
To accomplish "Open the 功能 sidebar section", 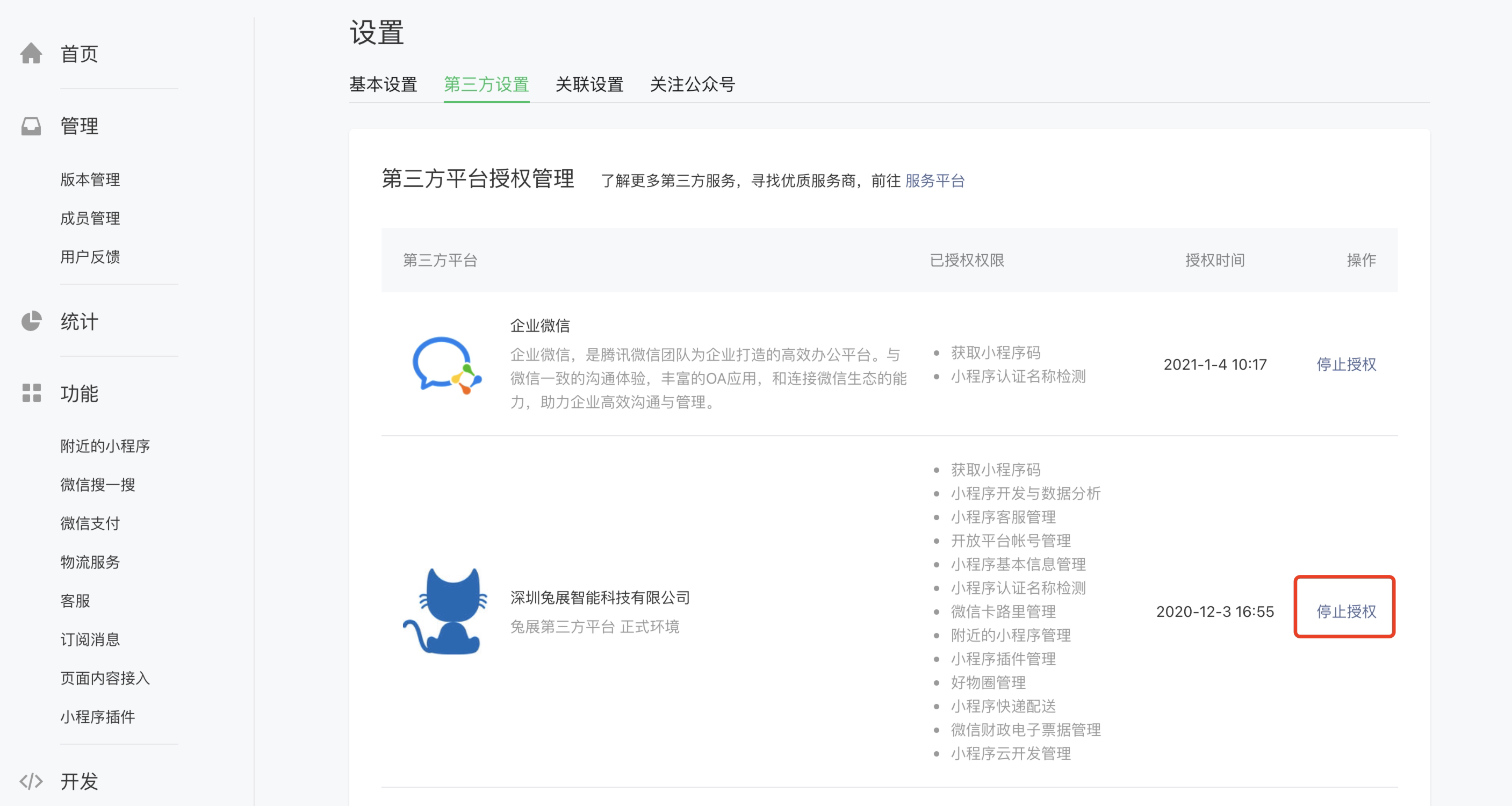I will point(79,393).
